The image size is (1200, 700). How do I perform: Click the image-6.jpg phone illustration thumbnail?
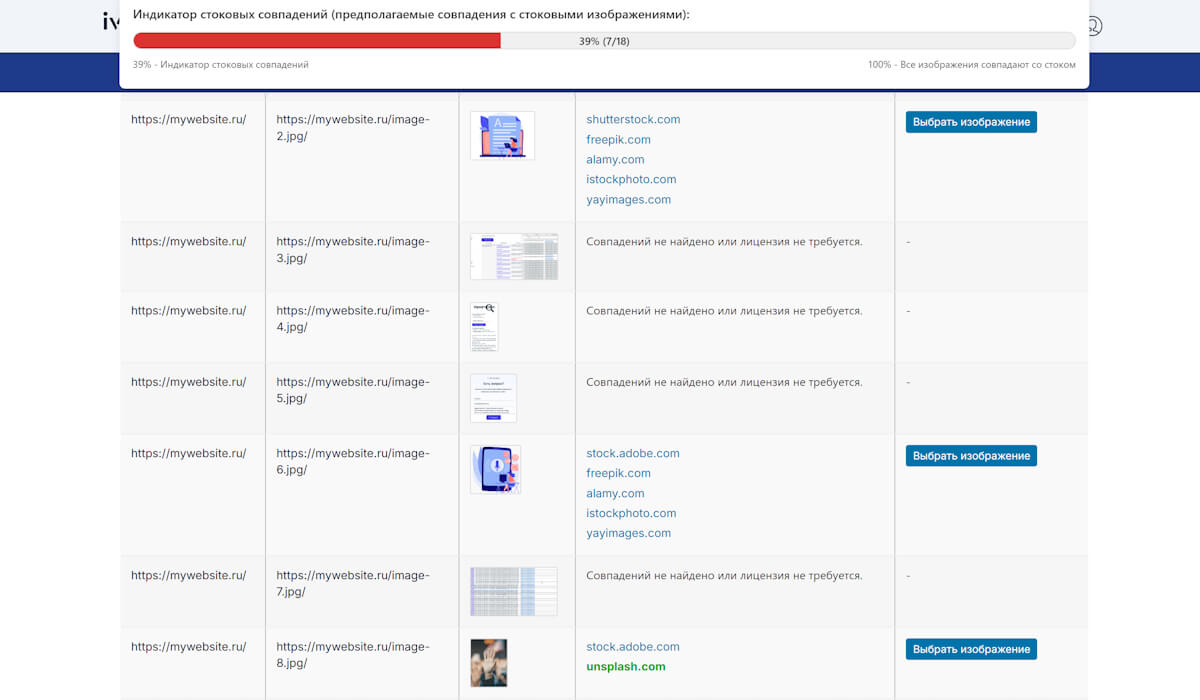(495, 469)
